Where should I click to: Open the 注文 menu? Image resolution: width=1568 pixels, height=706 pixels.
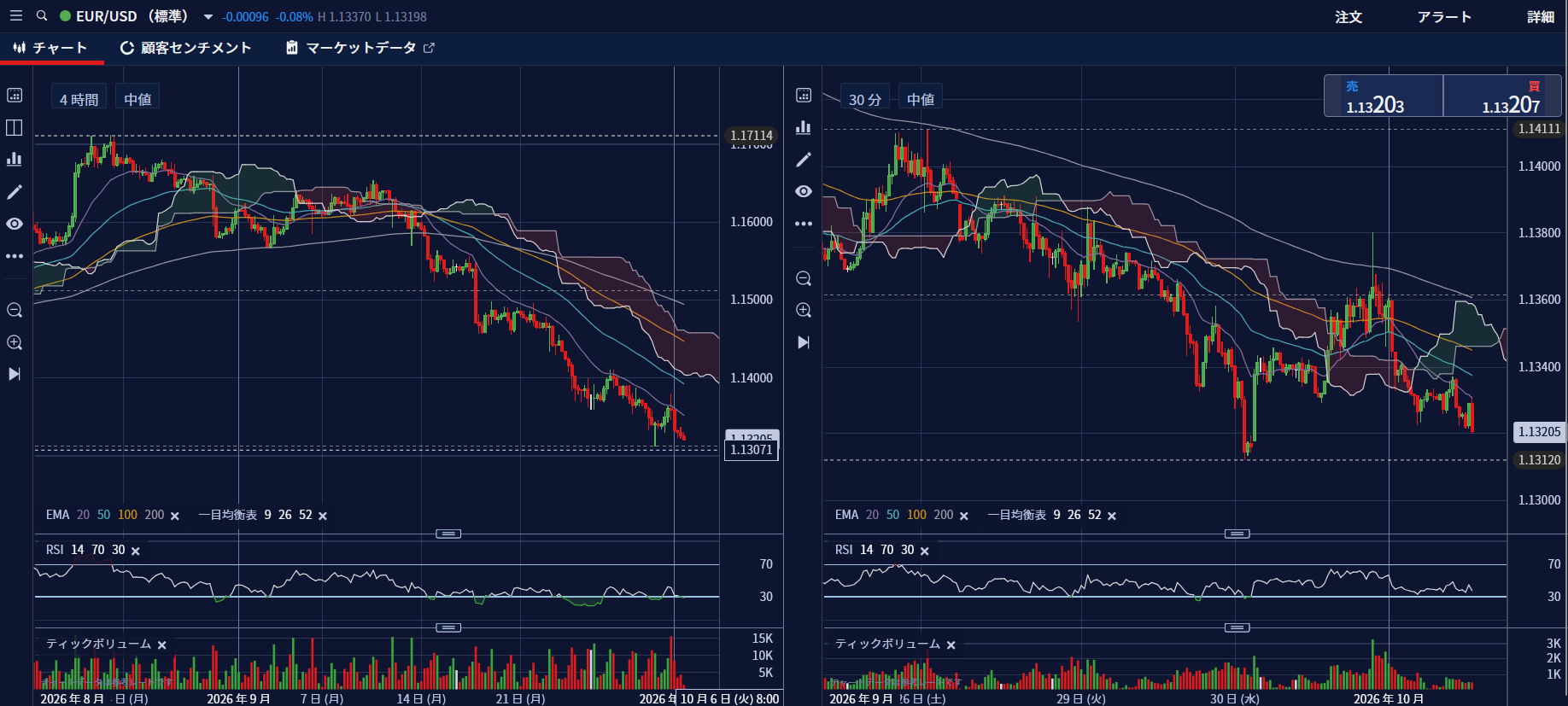1349,17
